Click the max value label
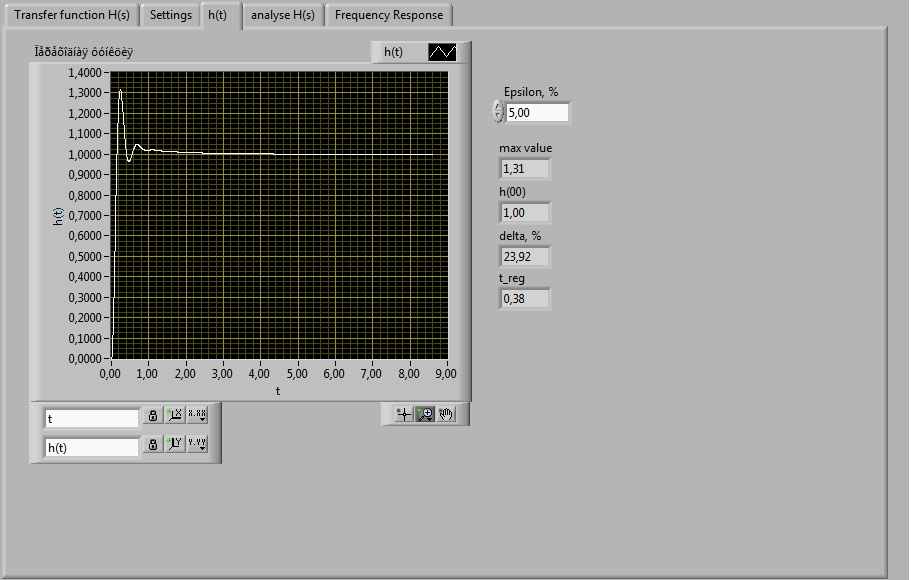The width and height of the screenshot is (911, 580). click(526, 148)
